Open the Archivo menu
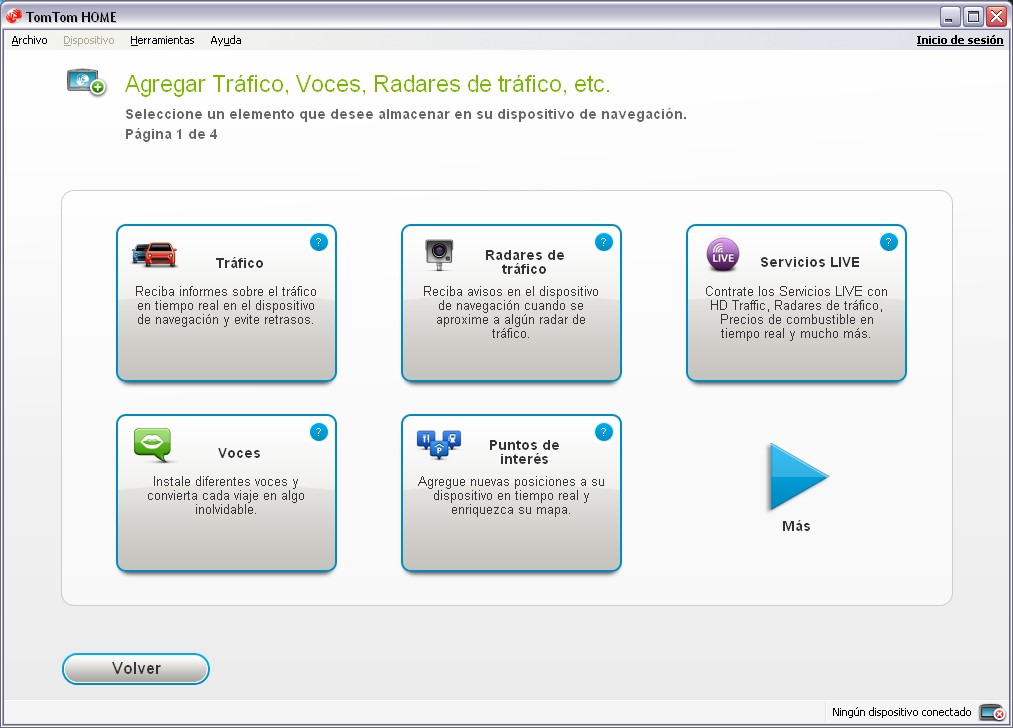Viewport: 1013px width, 728px height. pos(30,40)
